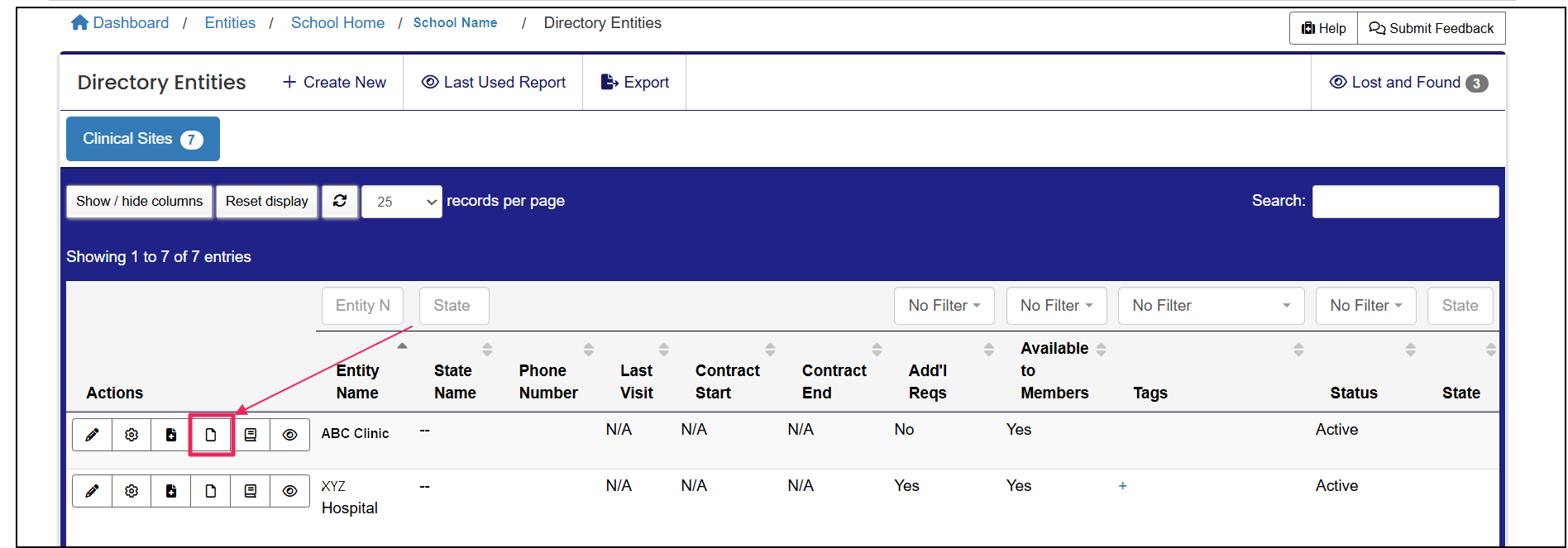Open records per page dropdown
This screenshot has width=1568, height=548.
tap(402, 202)
